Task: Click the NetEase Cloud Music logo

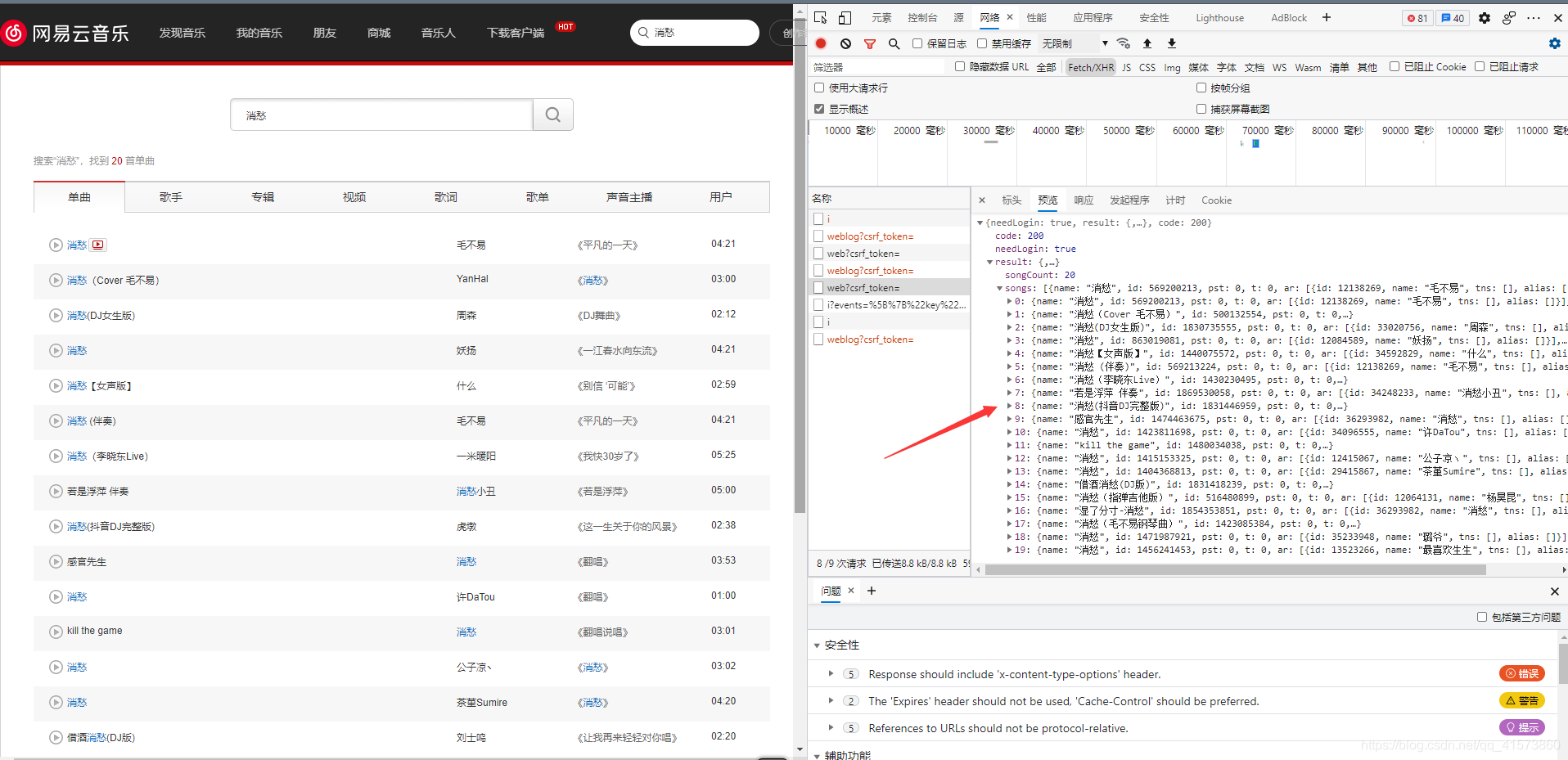Action: [65, 33]
